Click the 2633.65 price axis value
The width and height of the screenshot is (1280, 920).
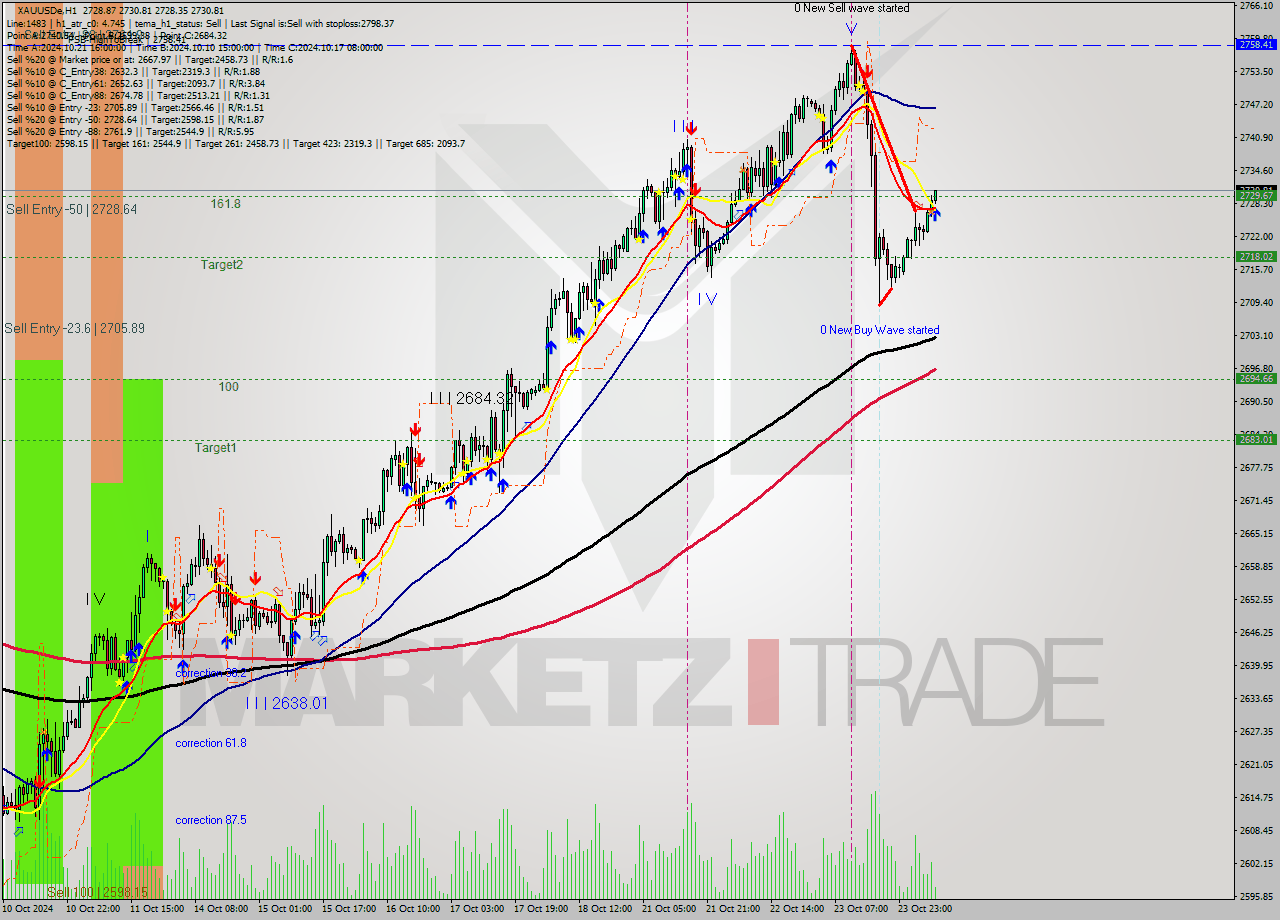[1257, 698]
